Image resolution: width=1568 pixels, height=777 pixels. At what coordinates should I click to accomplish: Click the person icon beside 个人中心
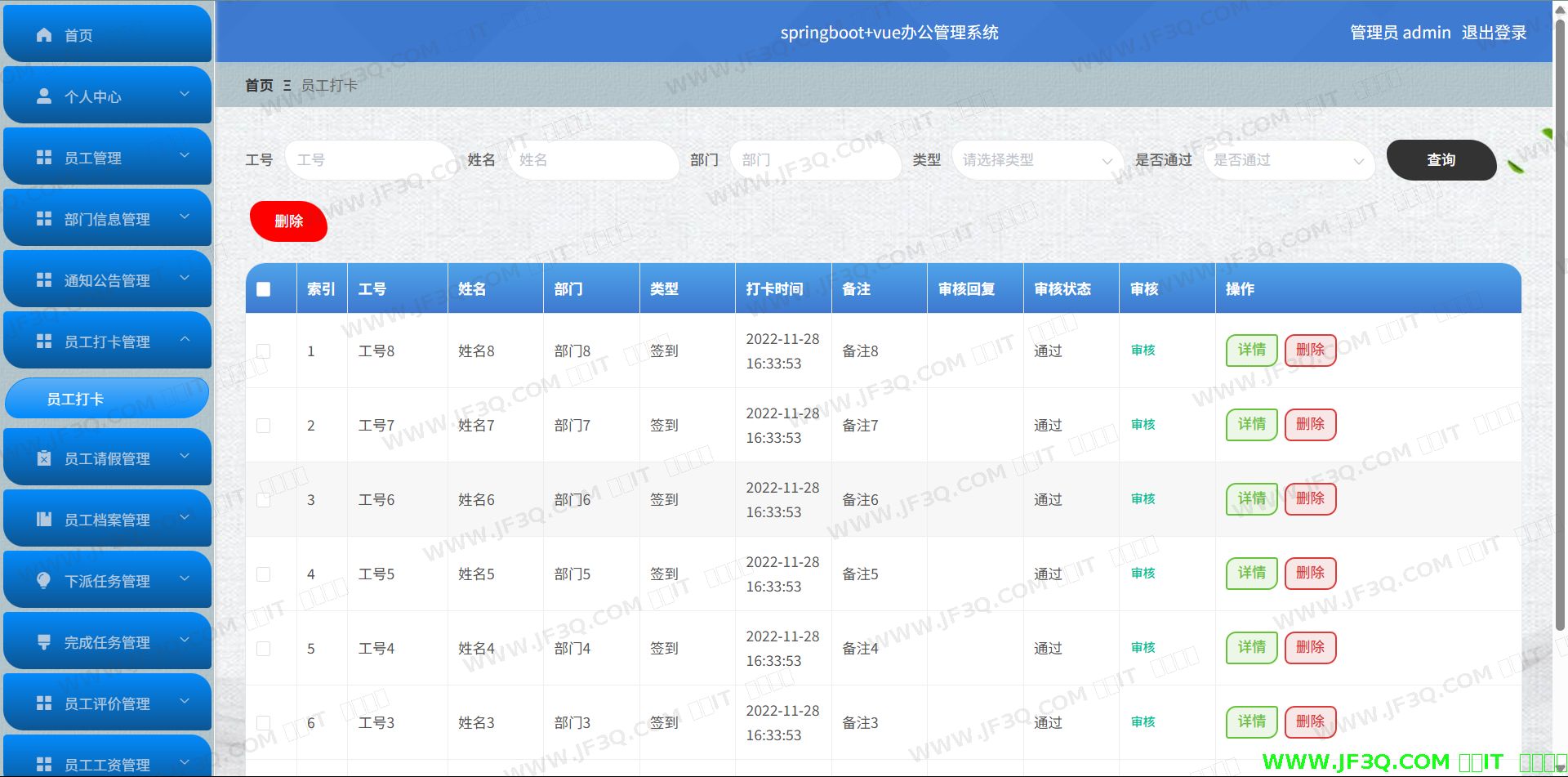click(x=44, y=96)
